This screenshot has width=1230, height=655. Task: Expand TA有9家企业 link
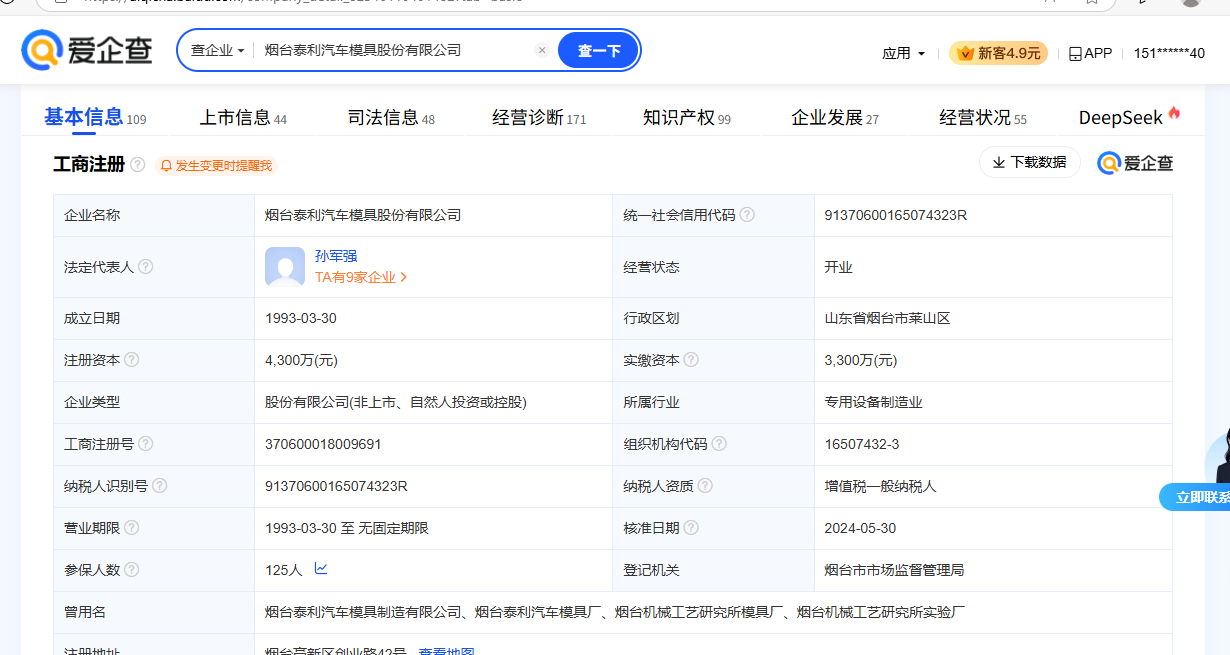pos(361,277)
